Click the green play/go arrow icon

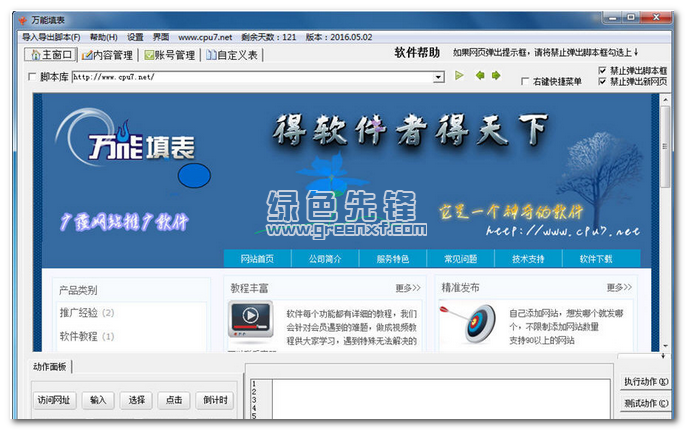(x=459, y=76)
